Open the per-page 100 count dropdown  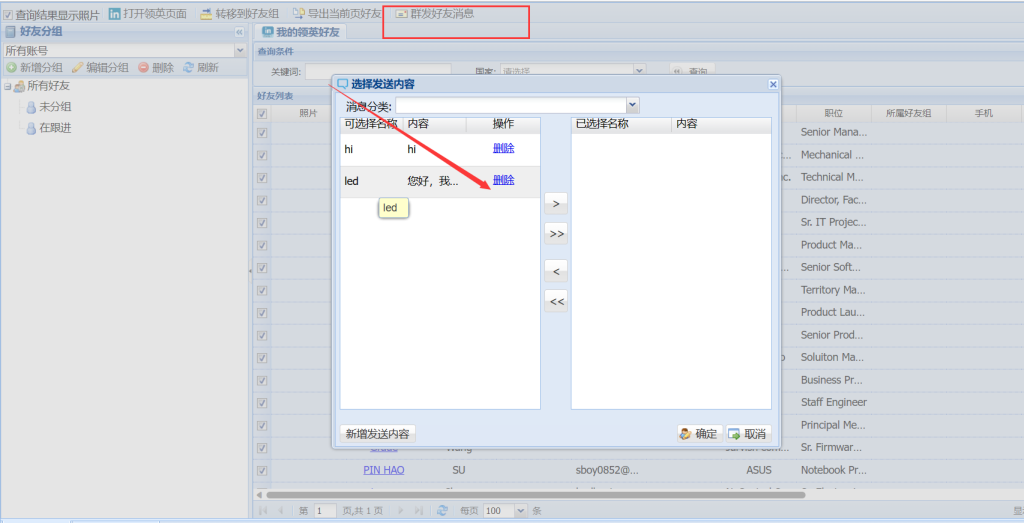click(521, 510)
